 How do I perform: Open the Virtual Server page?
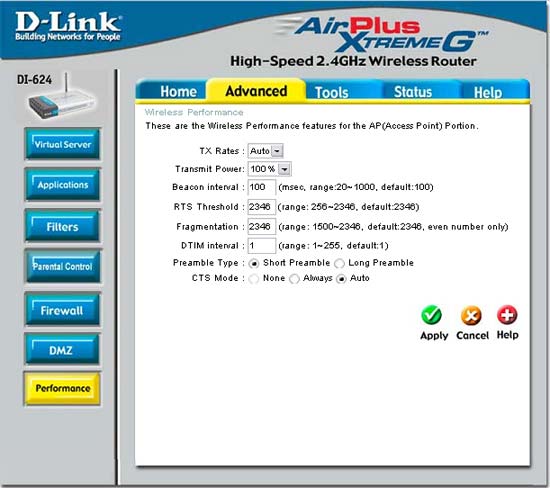[x=62, y=144]
